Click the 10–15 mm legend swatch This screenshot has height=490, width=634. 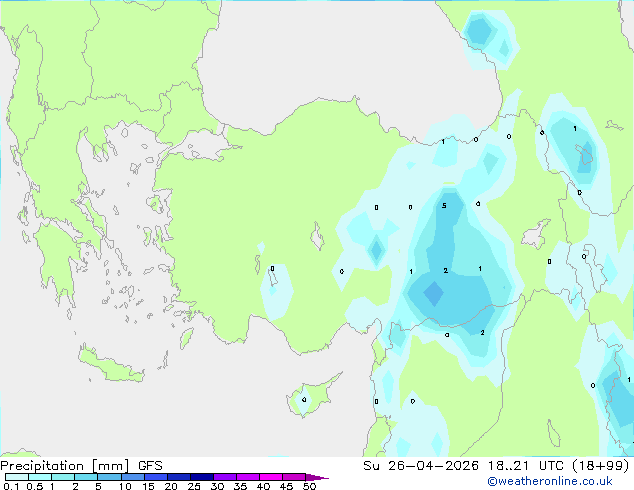[x=132, y=477]
